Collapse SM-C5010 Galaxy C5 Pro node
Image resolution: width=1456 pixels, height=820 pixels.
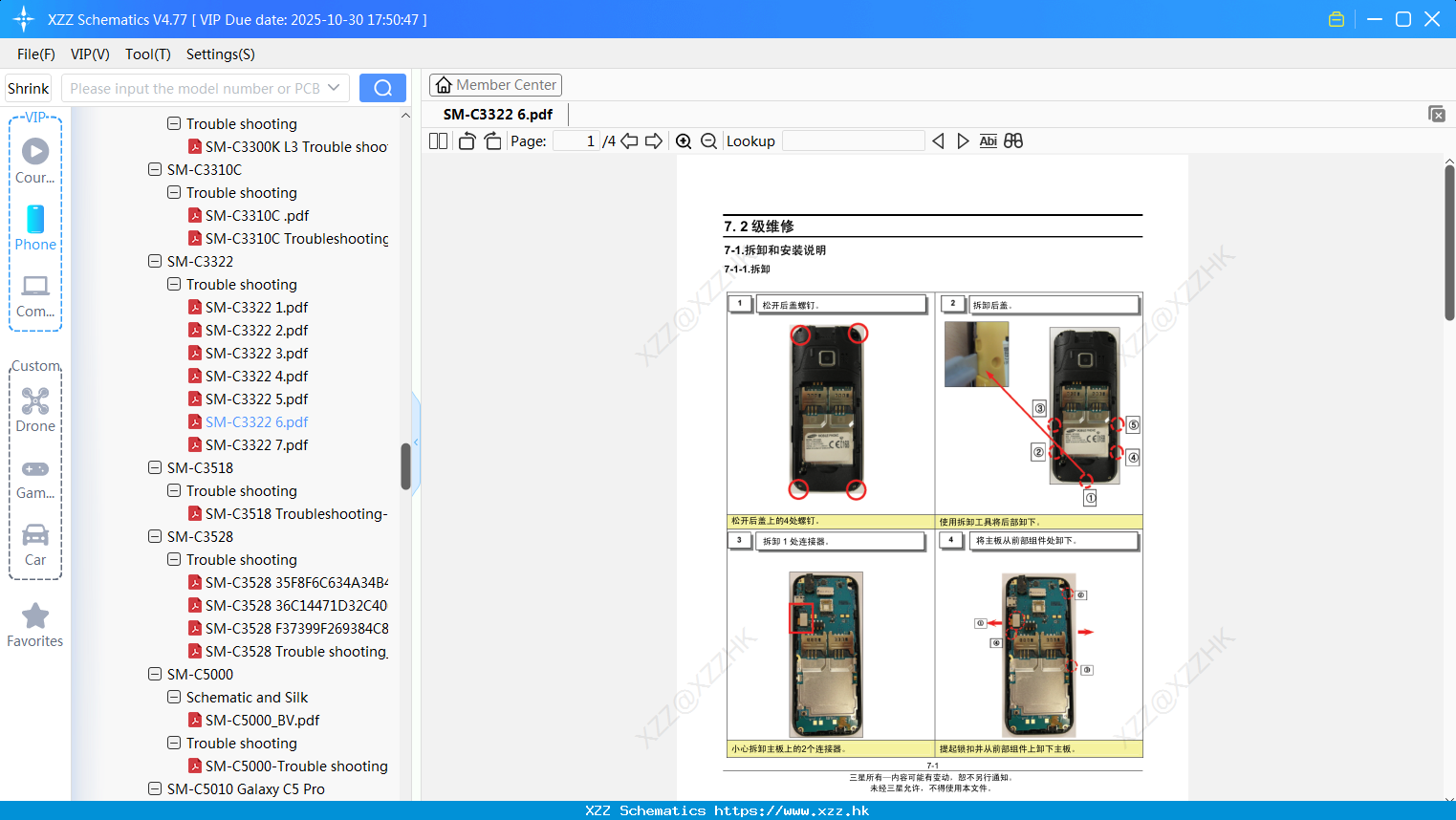tap(155, 788)
